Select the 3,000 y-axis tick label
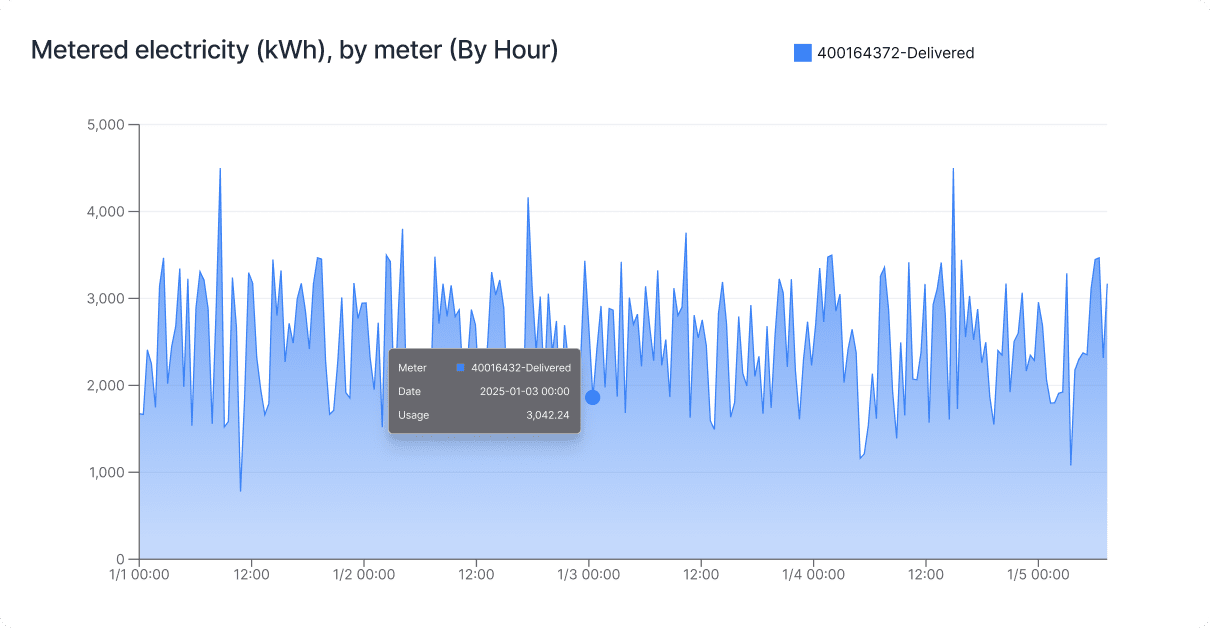Image resolution: width=1210 pixels, height=628 pixels. pyautogui.click(x=105, y=299)
